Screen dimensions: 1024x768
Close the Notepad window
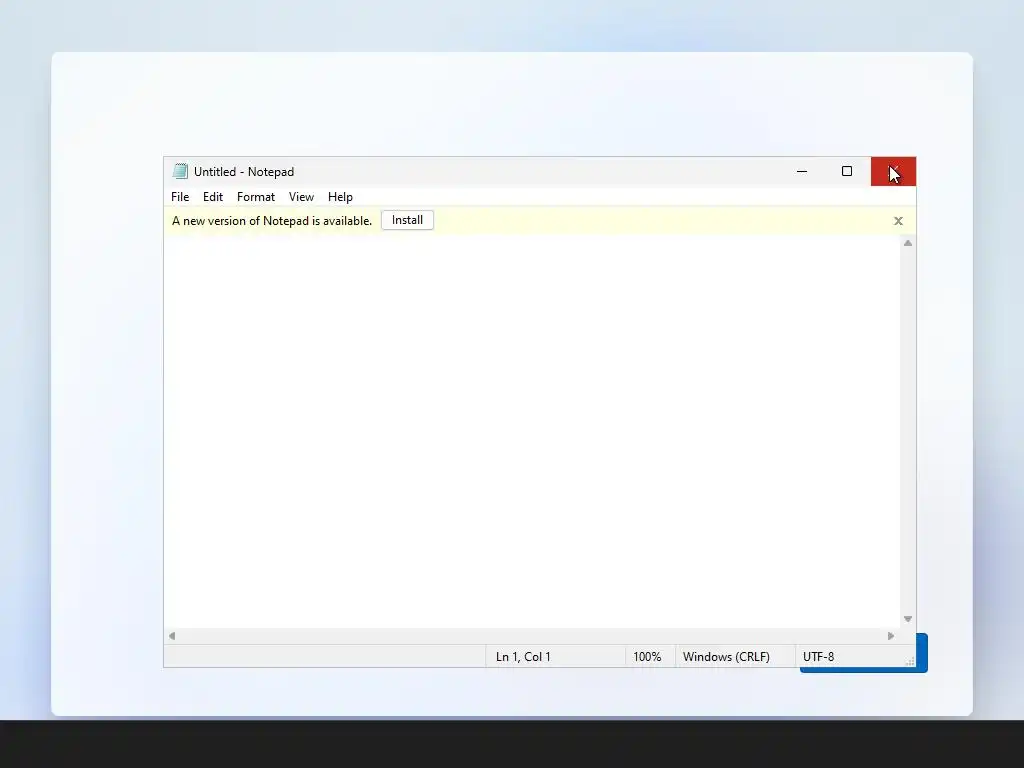pyautogui.click(x=893, y=172)
